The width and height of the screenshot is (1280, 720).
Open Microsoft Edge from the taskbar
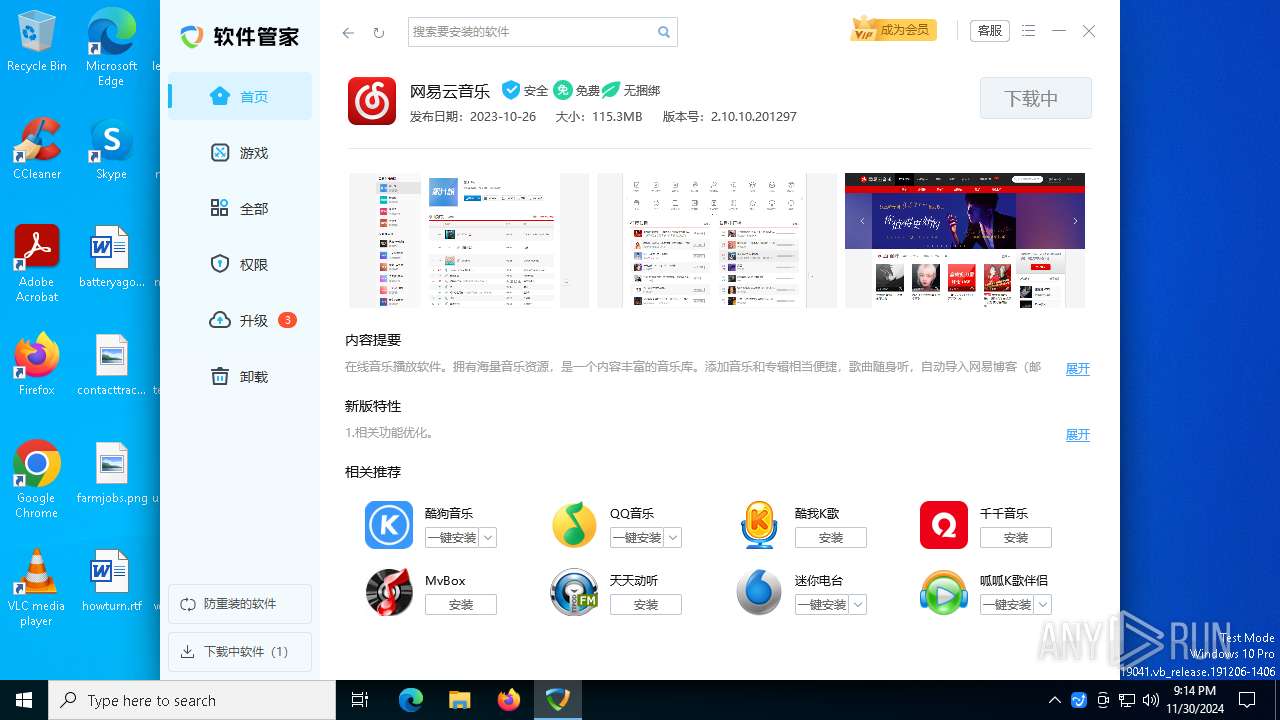click(411, 700)
